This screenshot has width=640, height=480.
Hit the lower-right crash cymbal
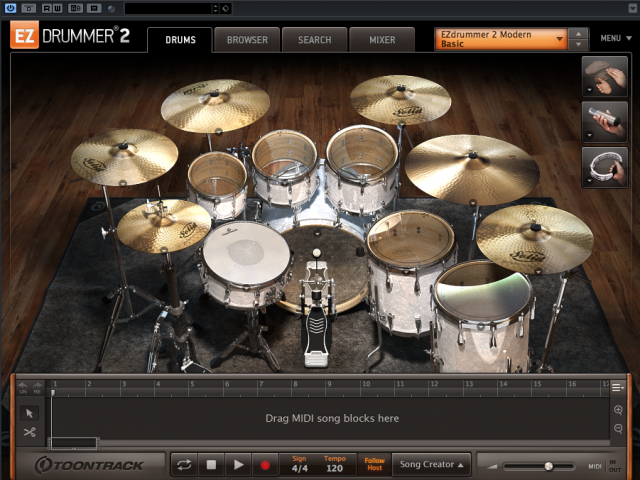pos(535,238)
